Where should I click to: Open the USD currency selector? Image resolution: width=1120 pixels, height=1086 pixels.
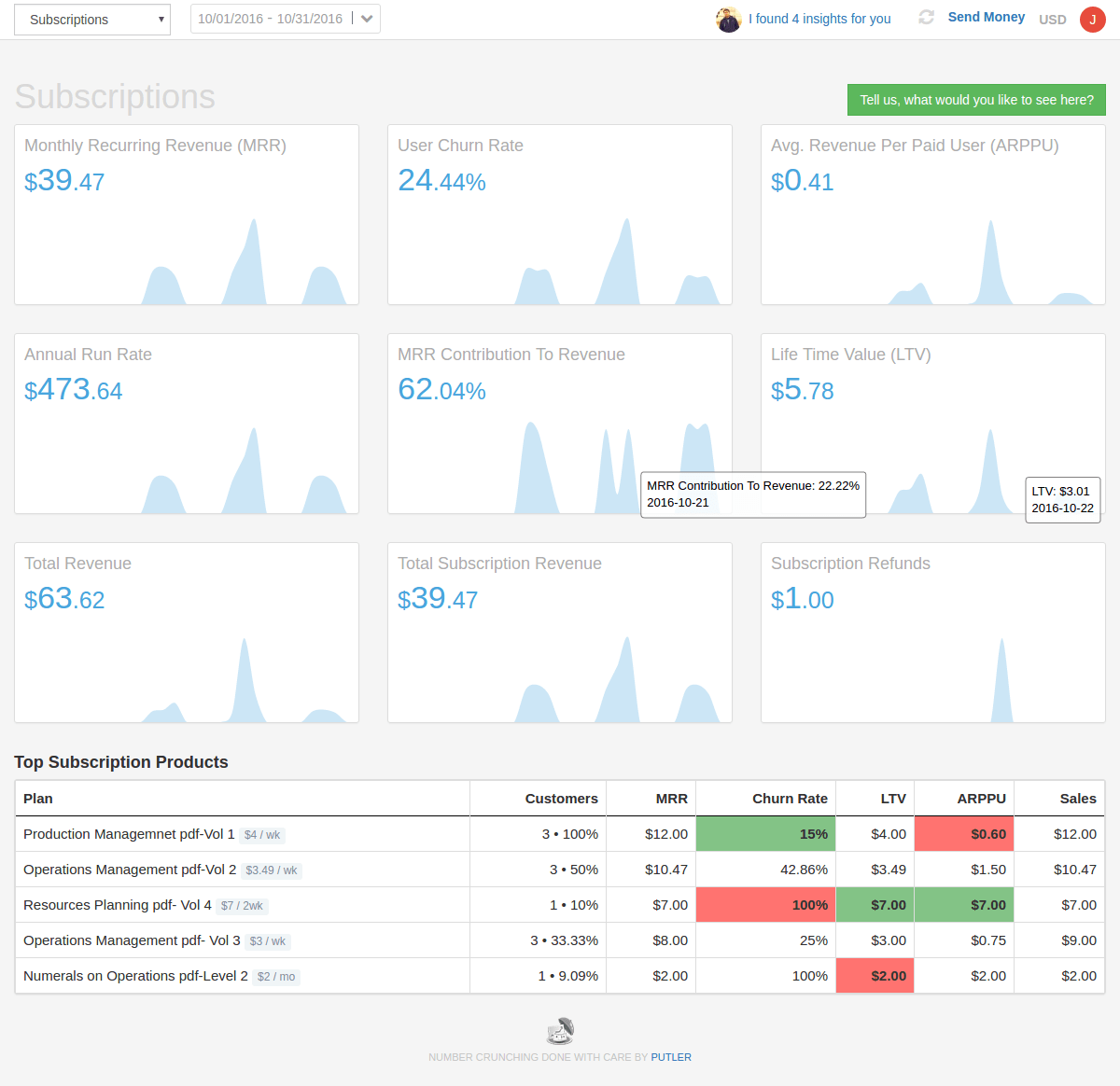point(1052,19)
